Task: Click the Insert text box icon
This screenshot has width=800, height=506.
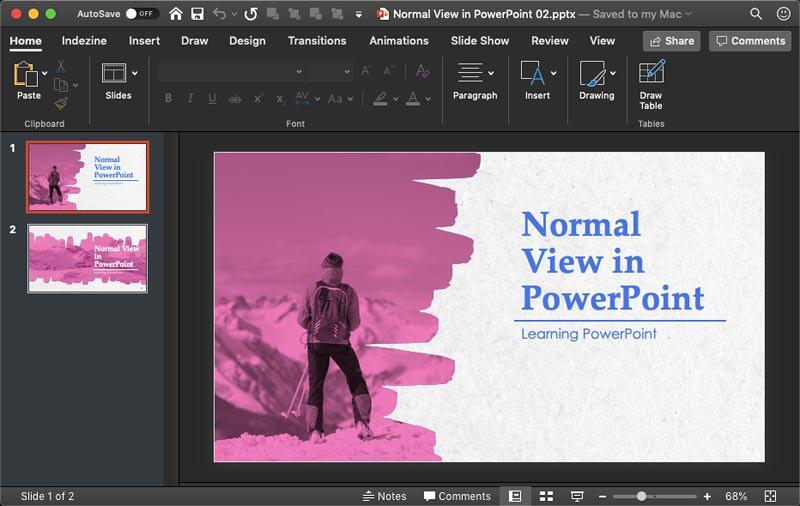Action: 533,73
